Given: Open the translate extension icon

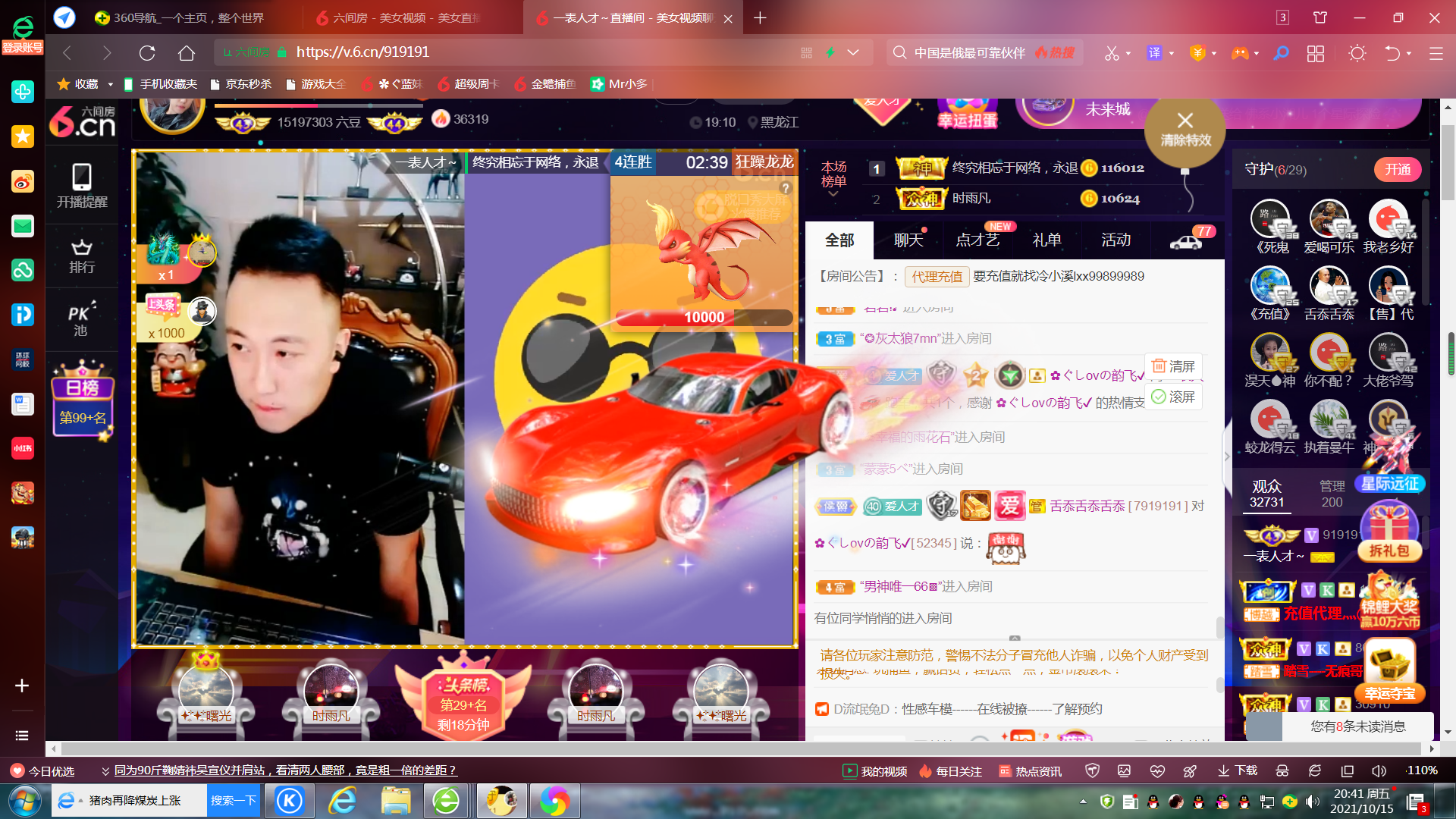Looking at the screenshot, I should 1154,53.
